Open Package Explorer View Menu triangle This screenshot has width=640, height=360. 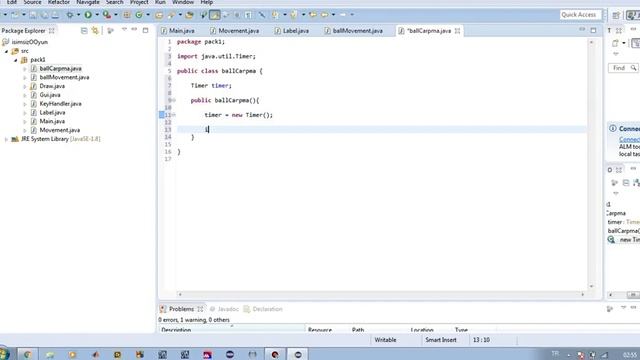pyautogui.click(x=124, y=30)
